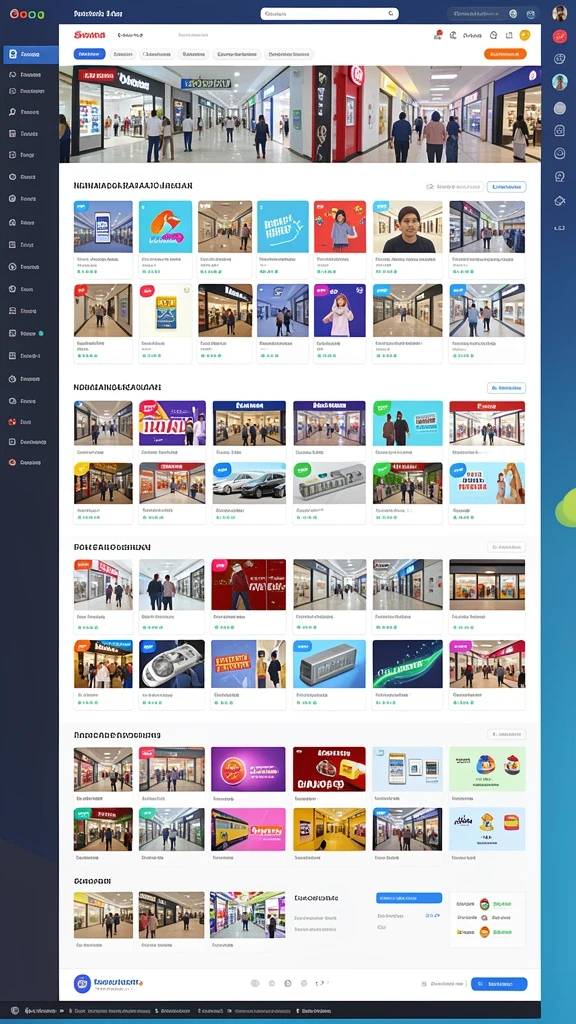Choose the second filter pill beside the blue one

(x=123, y=54)
